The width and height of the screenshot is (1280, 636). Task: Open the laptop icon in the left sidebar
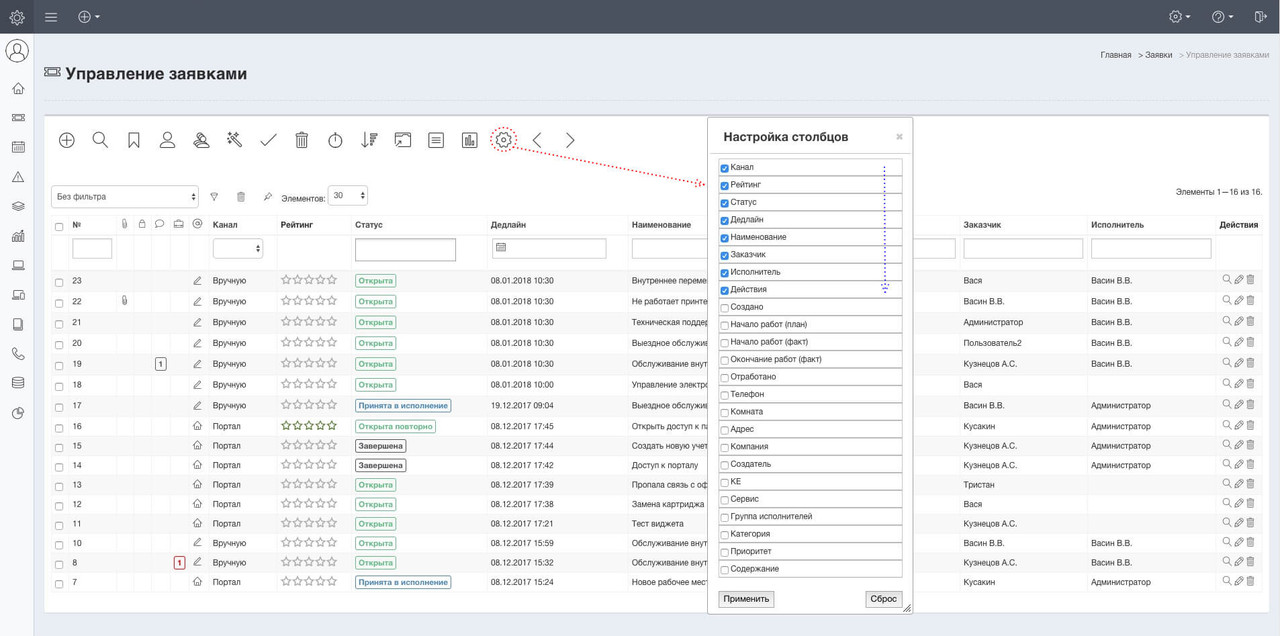coord(18,265)
